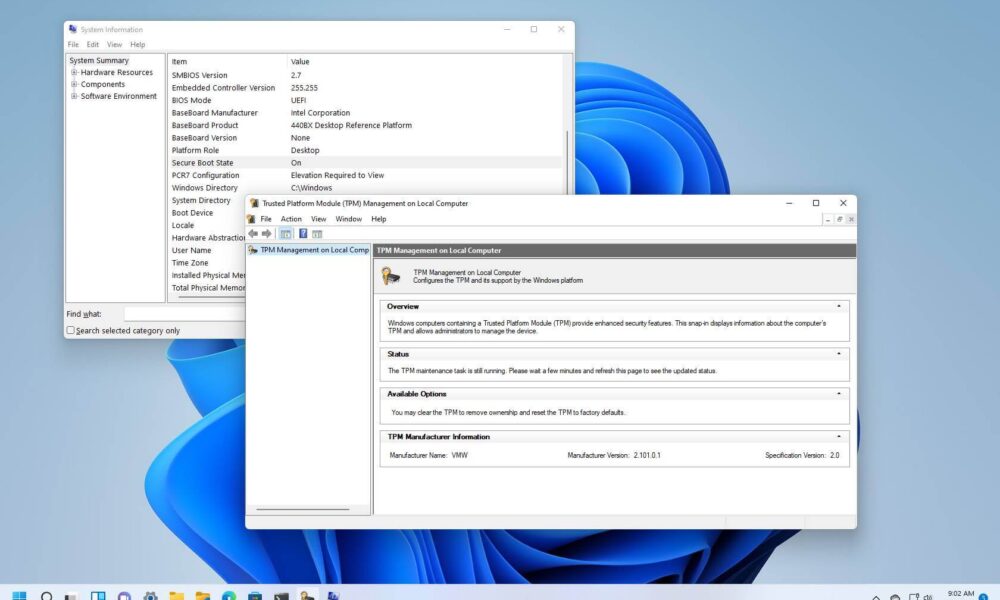1000x600 pixels.
Task: Open Help using the toolbar question mark icon
Action: tap(303, 233)
